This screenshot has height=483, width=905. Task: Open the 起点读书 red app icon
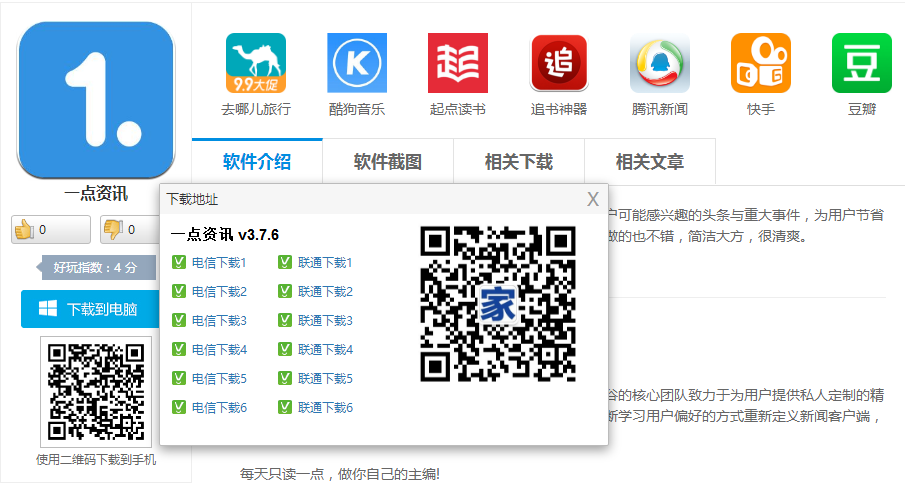click(x=458, y=63)
